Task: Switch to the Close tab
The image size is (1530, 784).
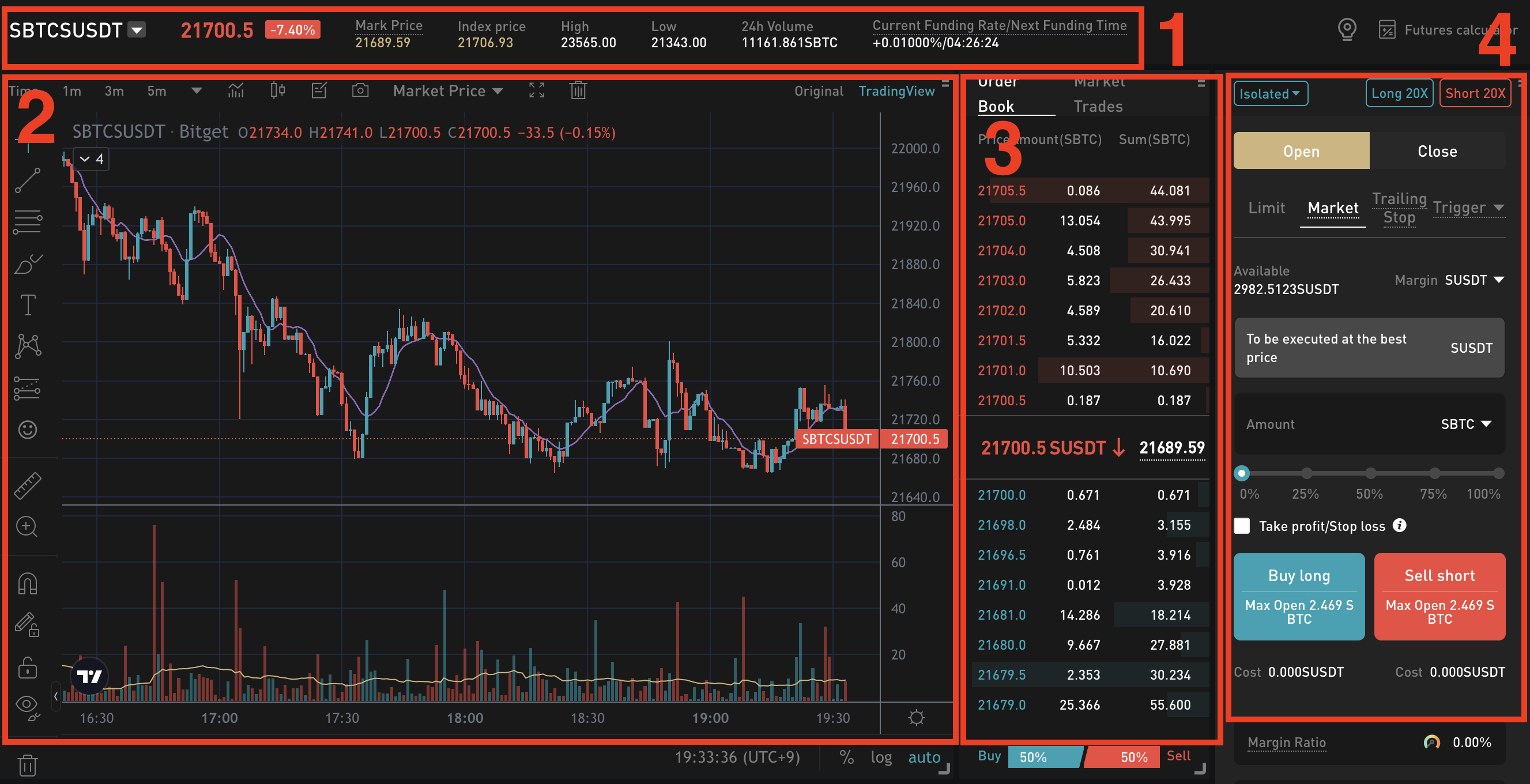Action: point(1437,151)
